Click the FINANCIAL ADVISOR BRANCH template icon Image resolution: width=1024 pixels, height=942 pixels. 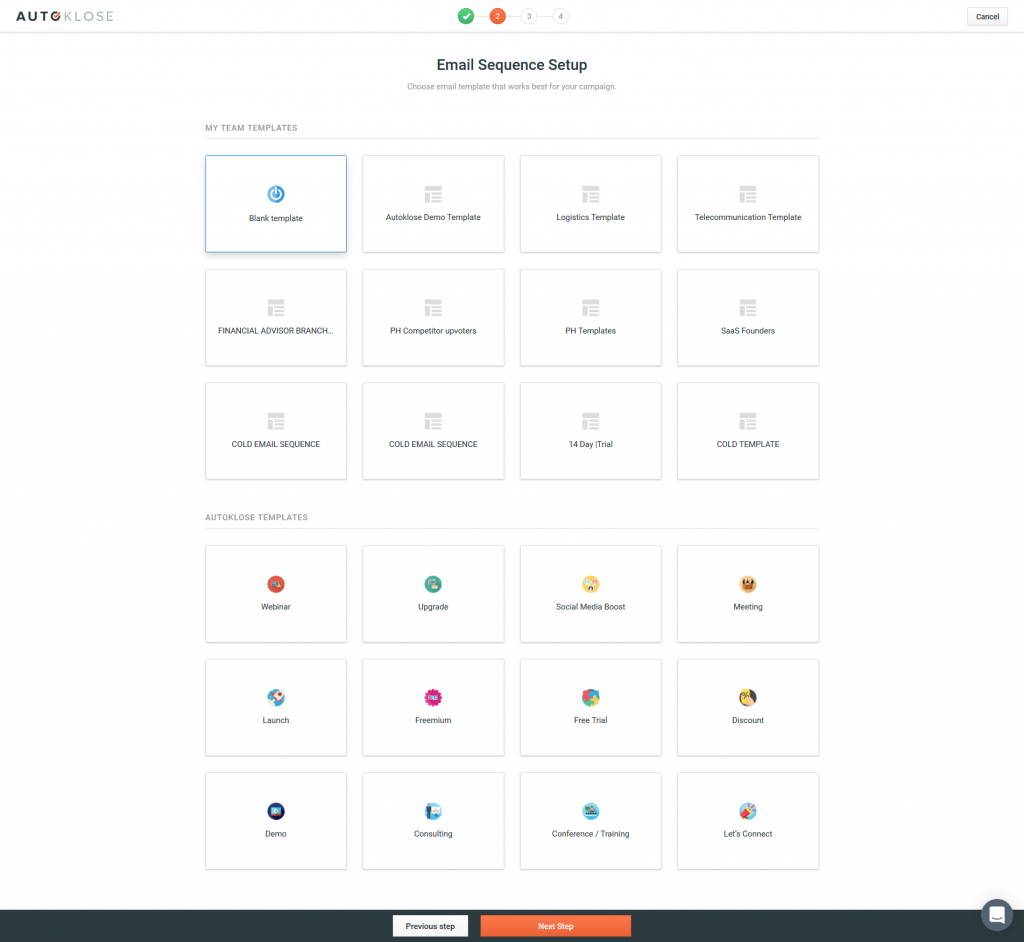276,308
